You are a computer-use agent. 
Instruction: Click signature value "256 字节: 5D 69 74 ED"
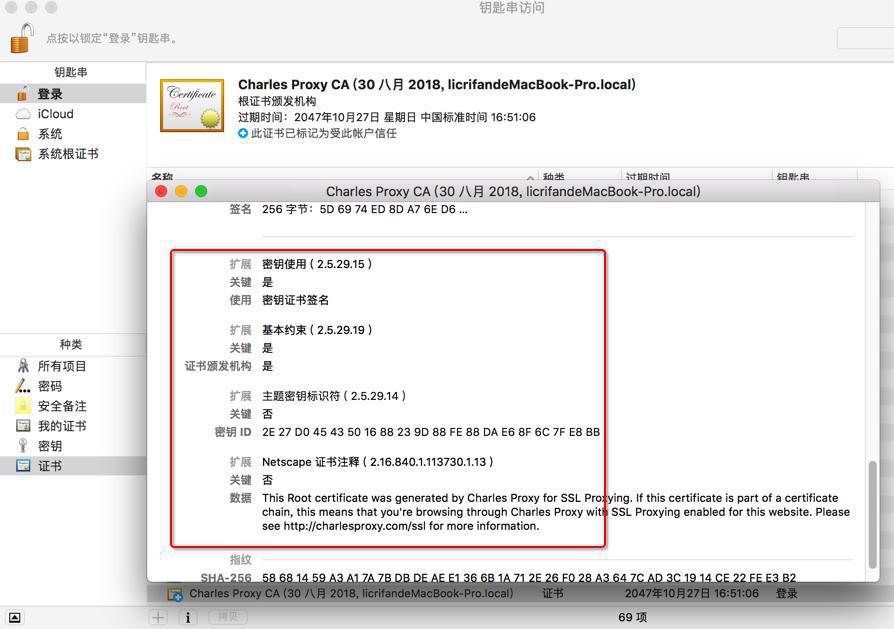(x=364, y=209)
